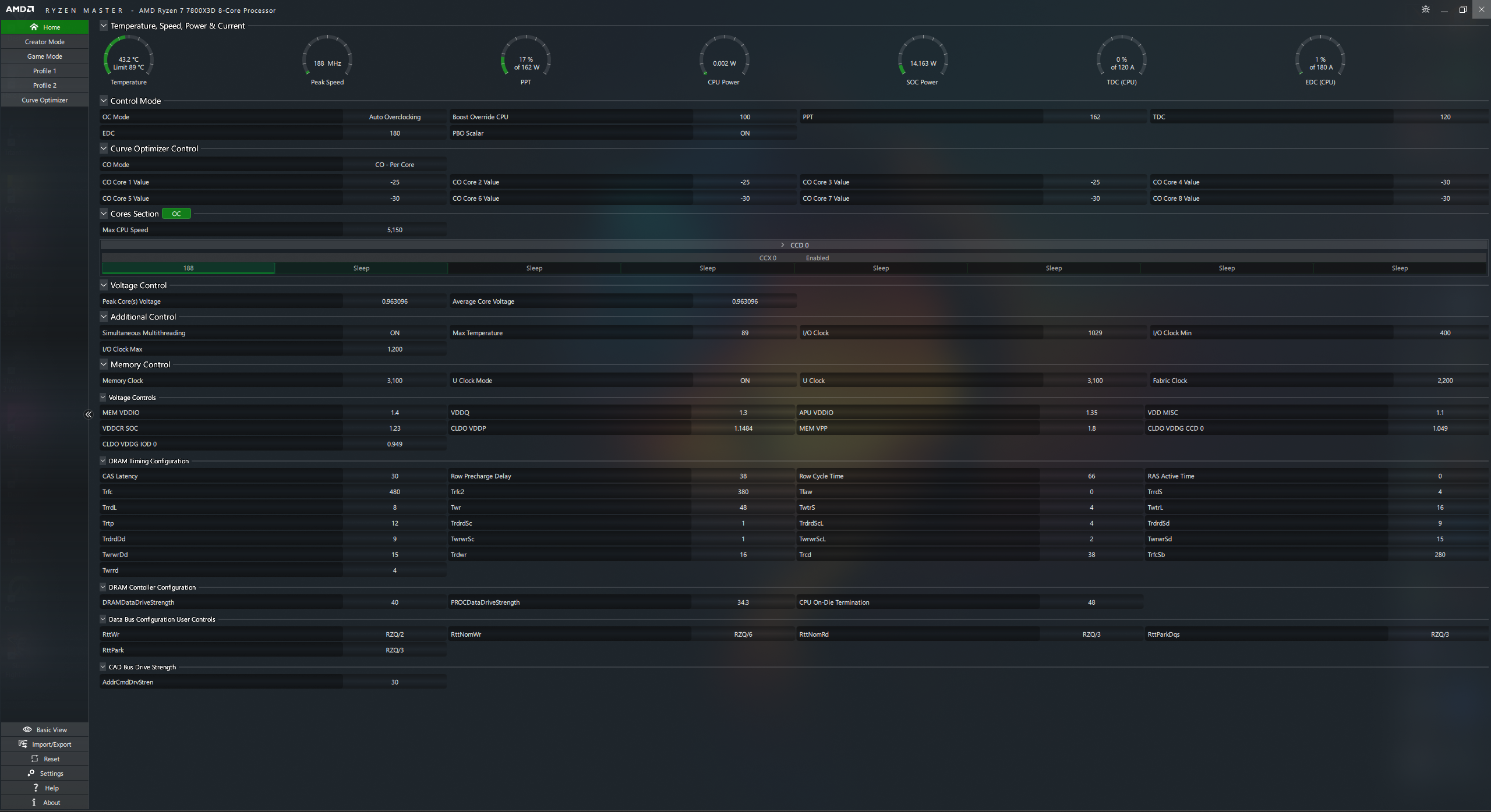This screenshot has height=812, width=1491.
Task: Click the second core bar labeled Sleep
Action: click(361, 268)
